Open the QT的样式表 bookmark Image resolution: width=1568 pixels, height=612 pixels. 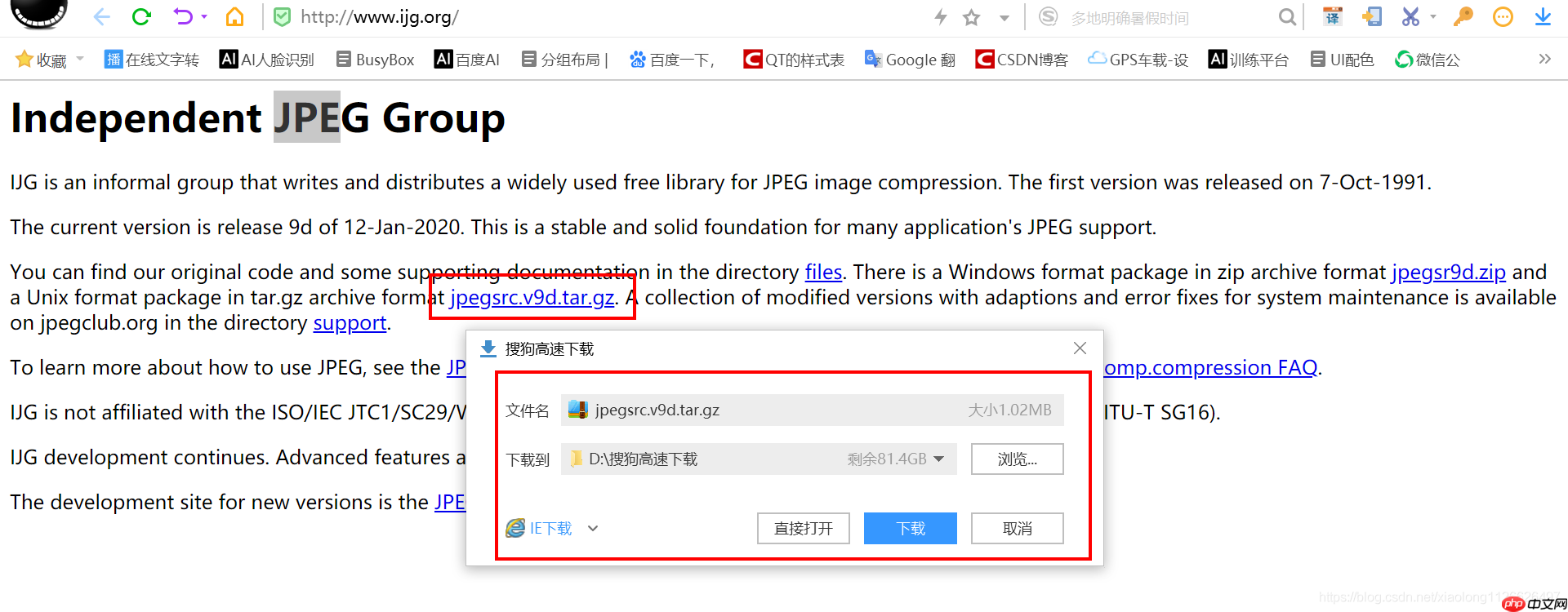coord(794,60)
